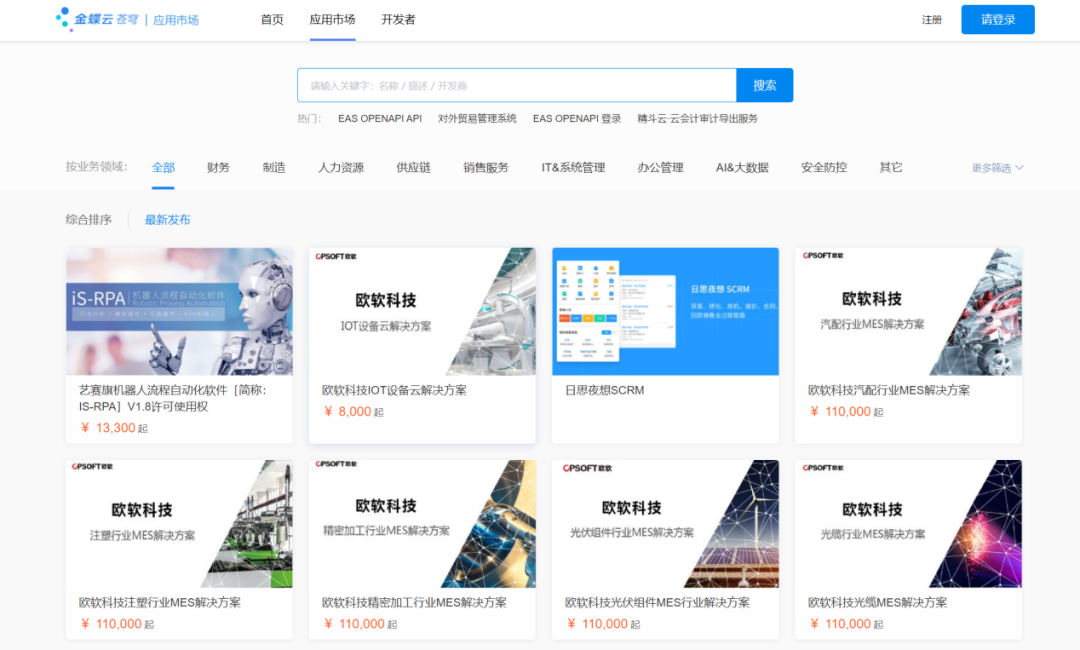Open 欧软科技IOT设备云解决方案 title
The image size is (1080, 650).
(394, 390)
